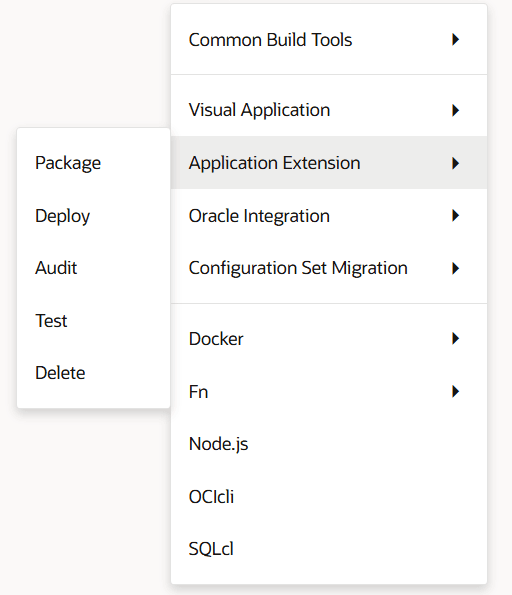Select Application Extension menu item
The image size is (512, 595).
329,163
